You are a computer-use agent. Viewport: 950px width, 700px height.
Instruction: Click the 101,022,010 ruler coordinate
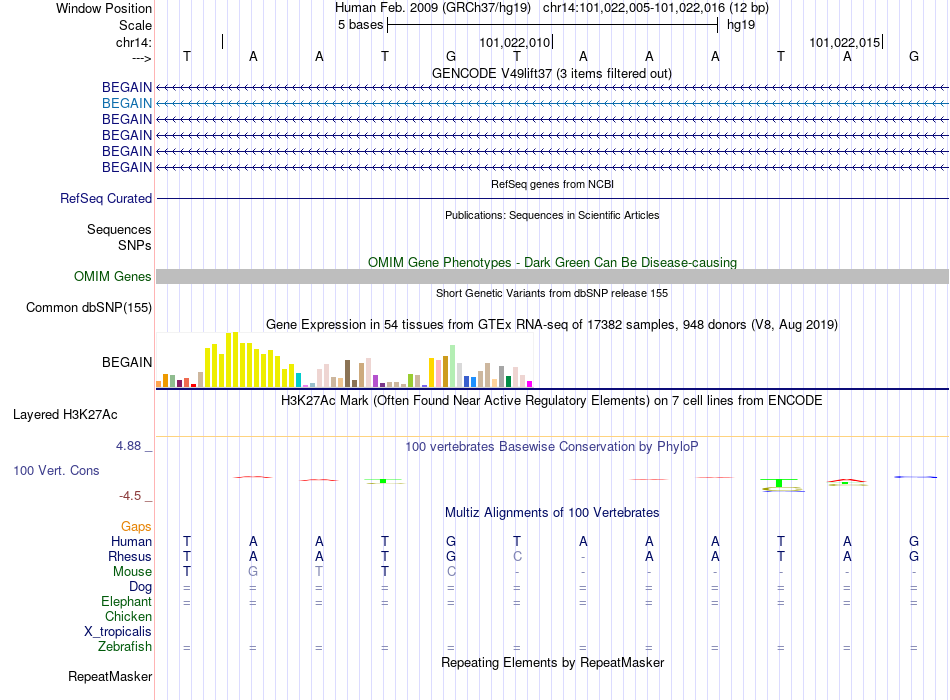[x=515, y=42]
